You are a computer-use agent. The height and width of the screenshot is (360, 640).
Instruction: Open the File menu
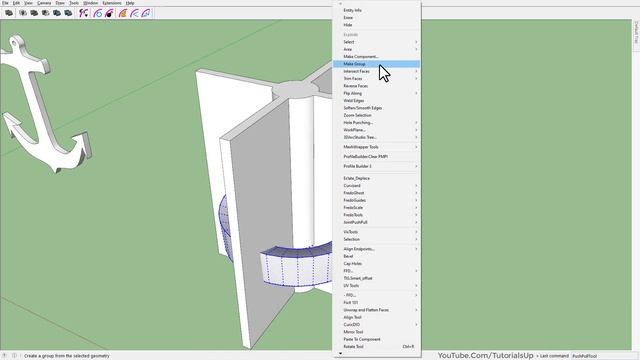[5, 3]
